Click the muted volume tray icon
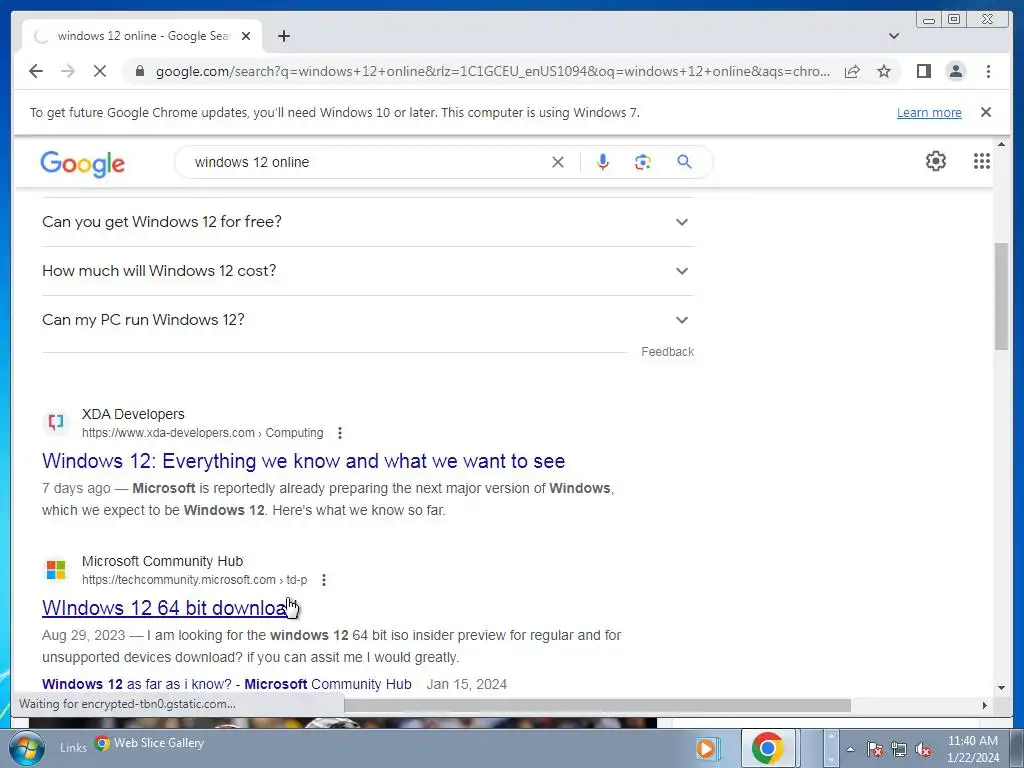The width and height of the screenshot is (1024, 768). (x=923, y=750)
